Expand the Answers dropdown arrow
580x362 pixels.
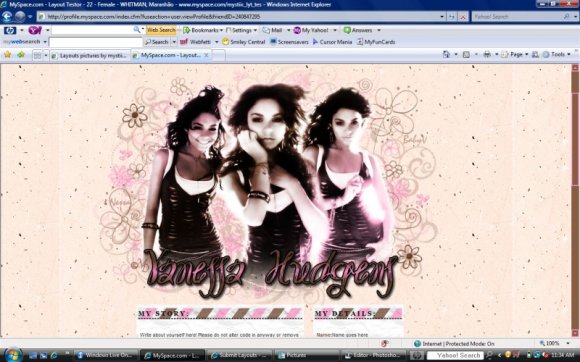tap(378, 30)
